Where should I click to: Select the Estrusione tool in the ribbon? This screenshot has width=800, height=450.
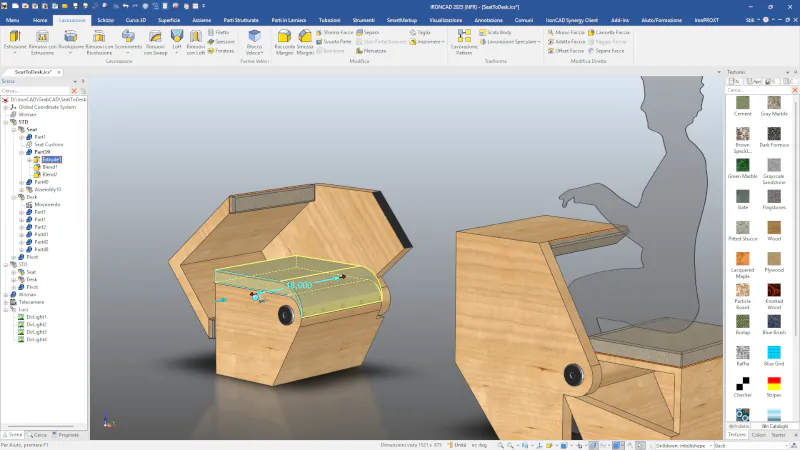coord(15,41)
